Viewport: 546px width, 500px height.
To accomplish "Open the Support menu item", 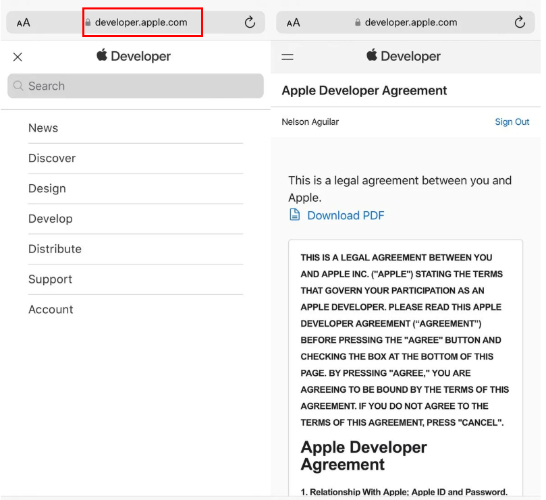I will [135, 279].
